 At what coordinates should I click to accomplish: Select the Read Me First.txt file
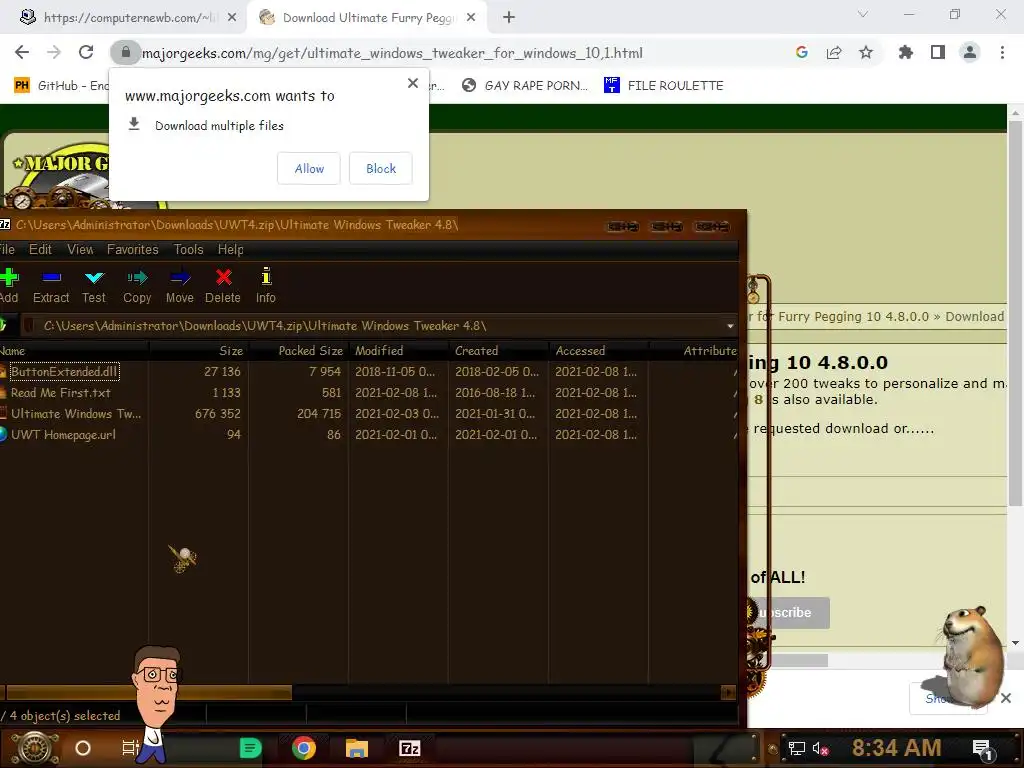[x=61, y=392]
